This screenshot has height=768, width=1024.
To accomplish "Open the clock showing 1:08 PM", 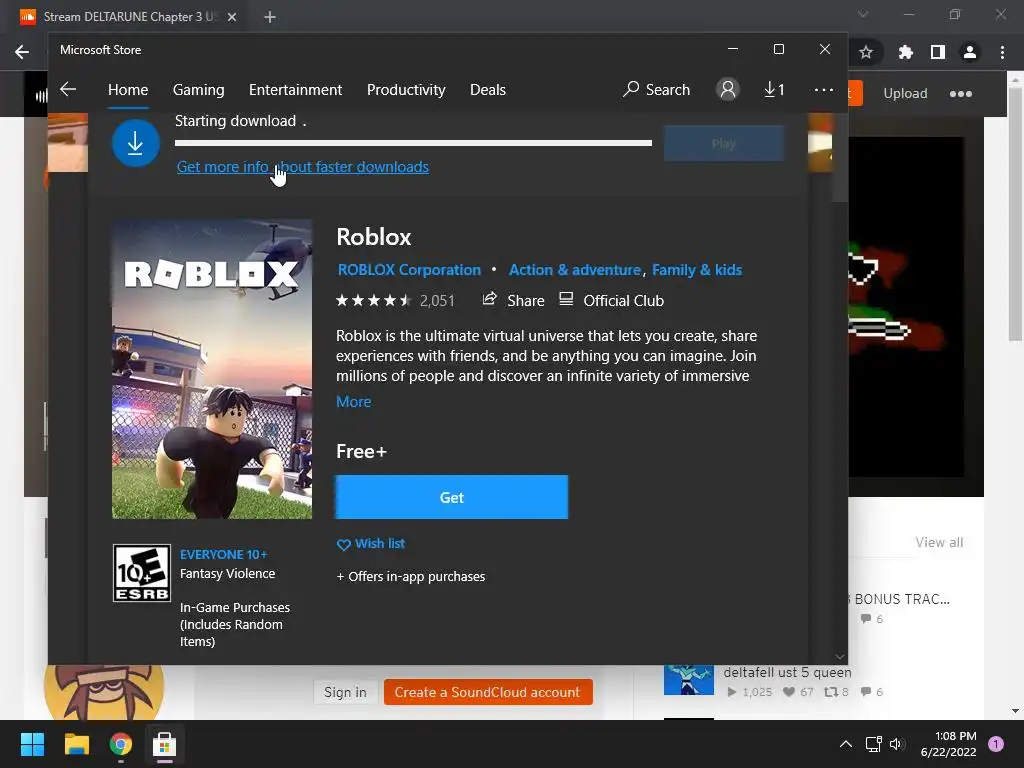I will (x=948, y=744).
